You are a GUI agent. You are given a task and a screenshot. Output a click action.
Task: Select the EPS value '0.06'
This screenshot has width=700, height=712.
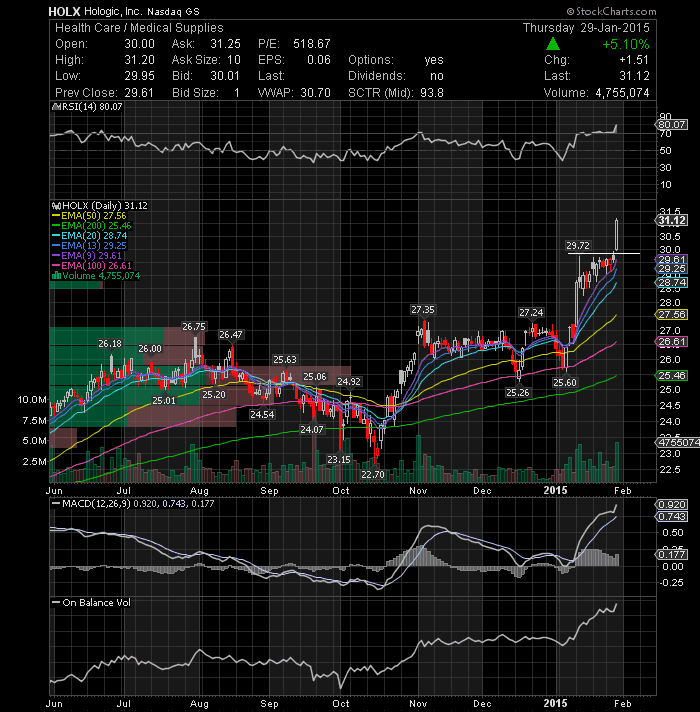(319, 60)
